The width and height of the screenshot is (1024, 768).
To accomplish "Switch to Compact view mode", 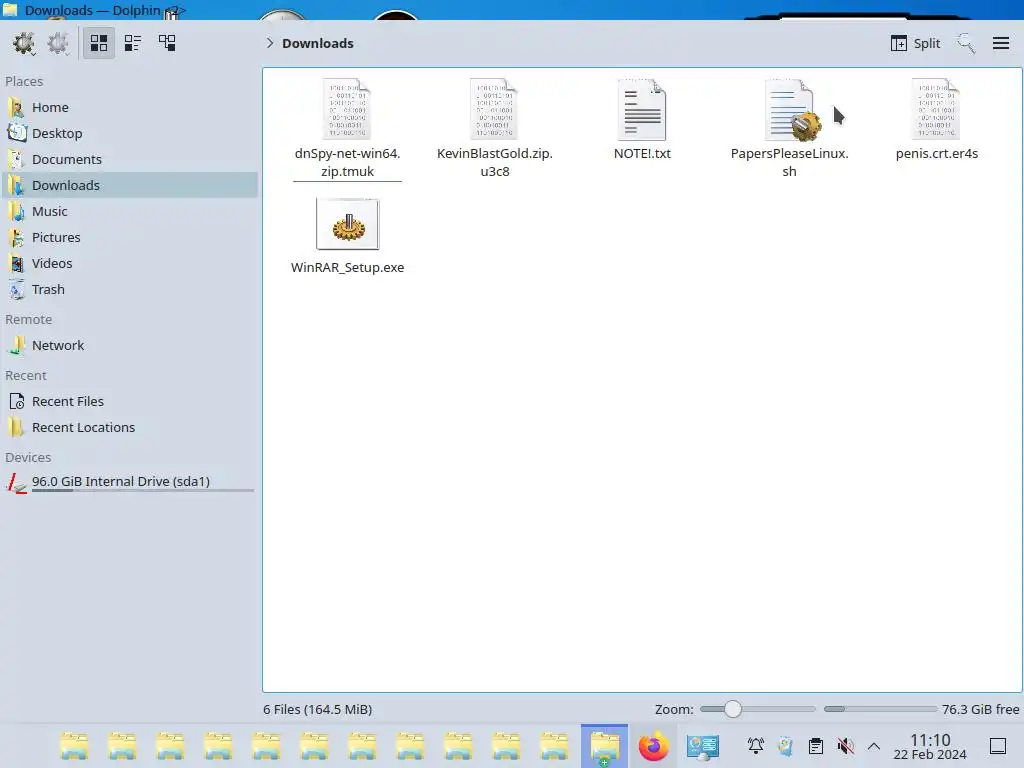I will 133,43.
